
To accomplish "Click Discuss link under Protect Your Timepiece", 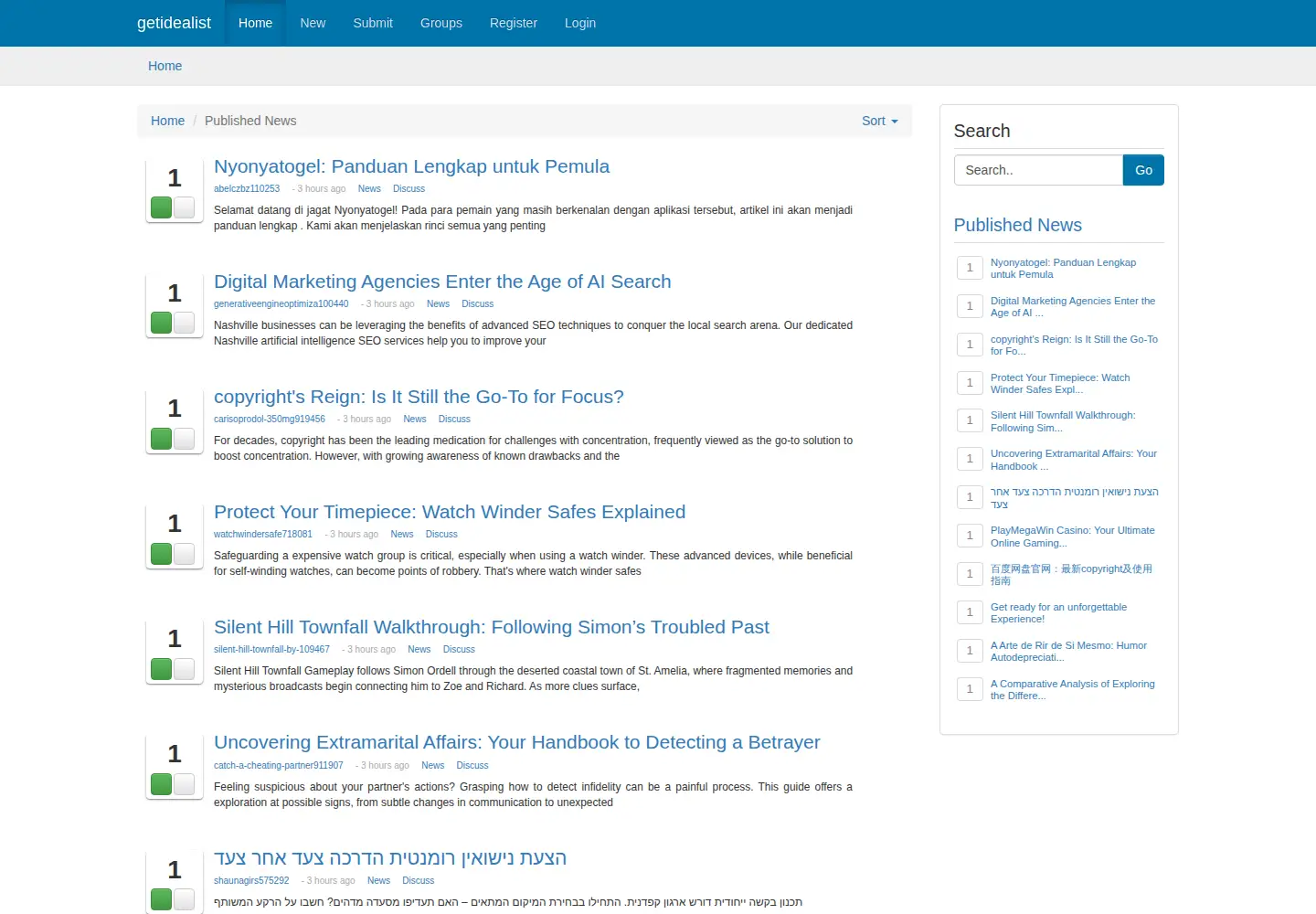I will click(x=441, y=534).
